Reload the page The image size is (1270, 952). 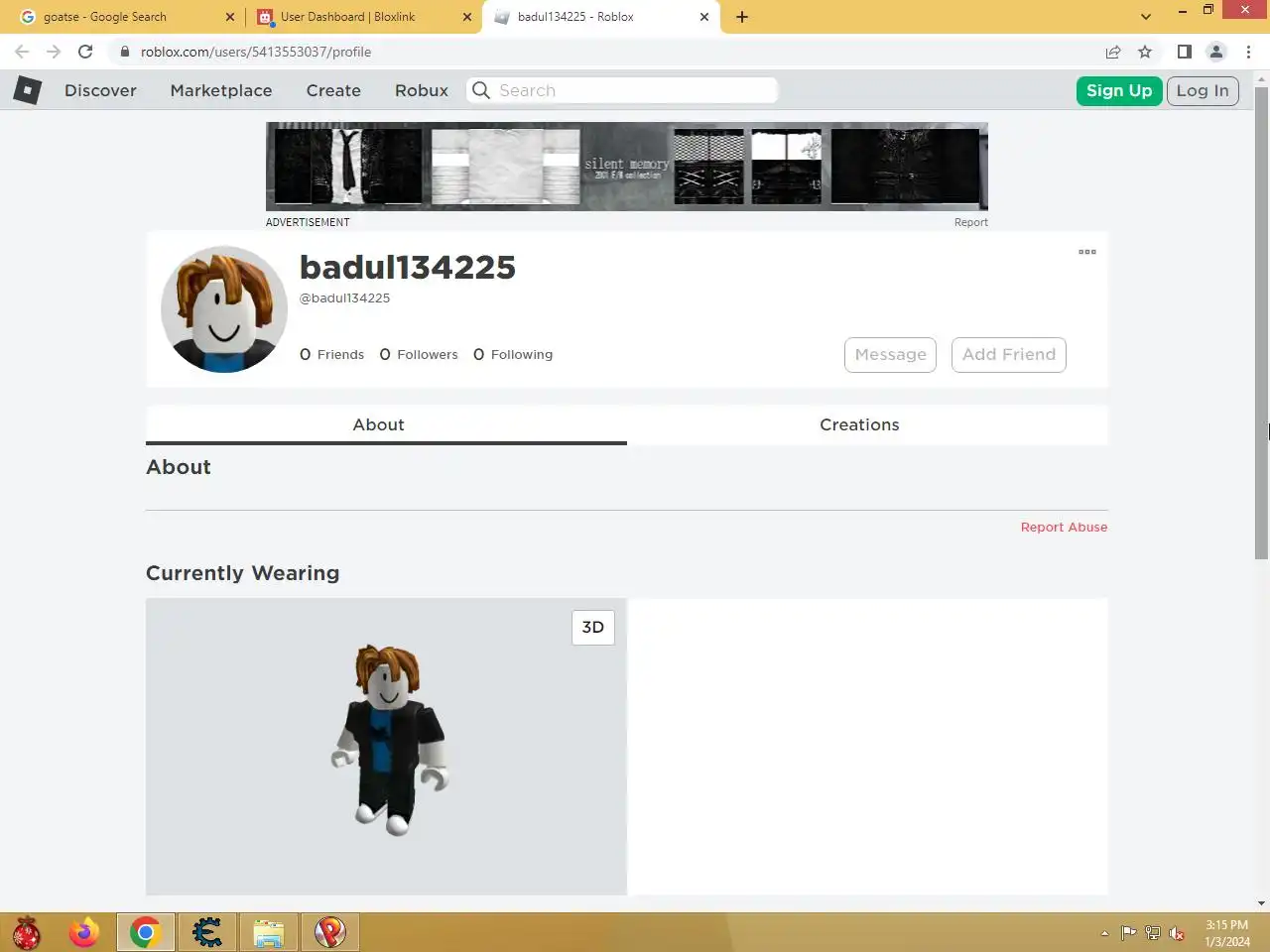85,52
